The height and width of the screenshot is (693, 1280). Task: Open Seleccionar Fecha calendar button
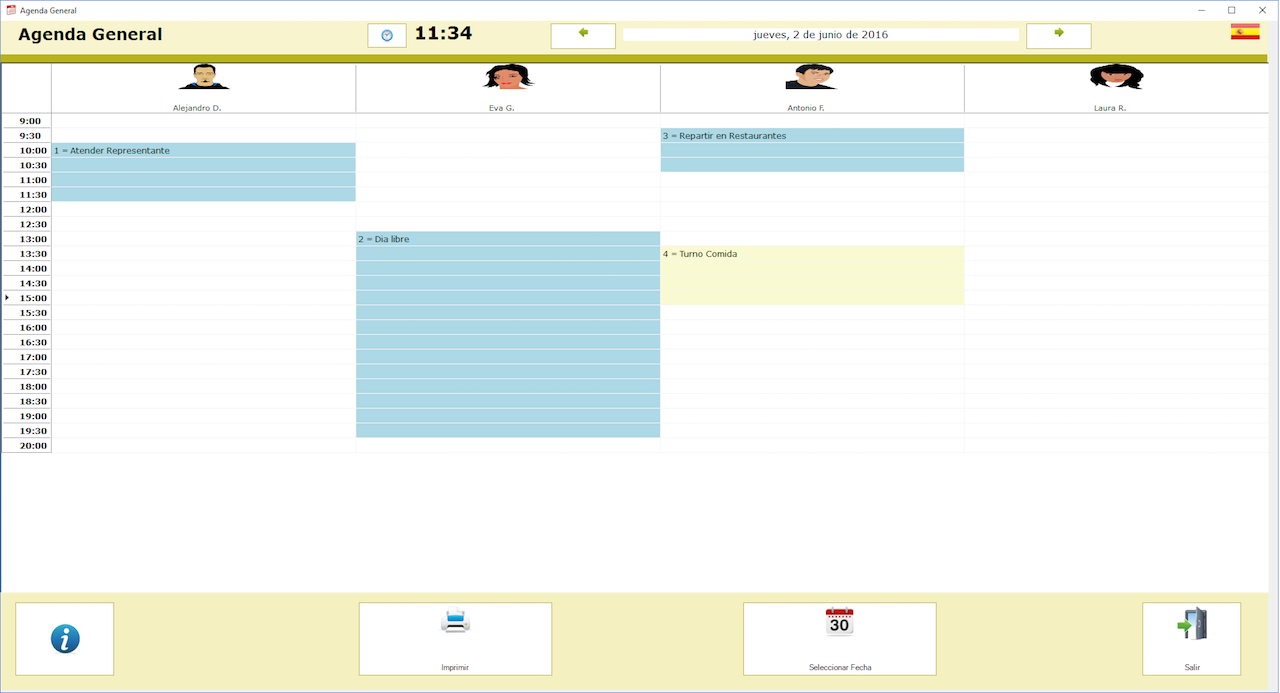(839, 639)
